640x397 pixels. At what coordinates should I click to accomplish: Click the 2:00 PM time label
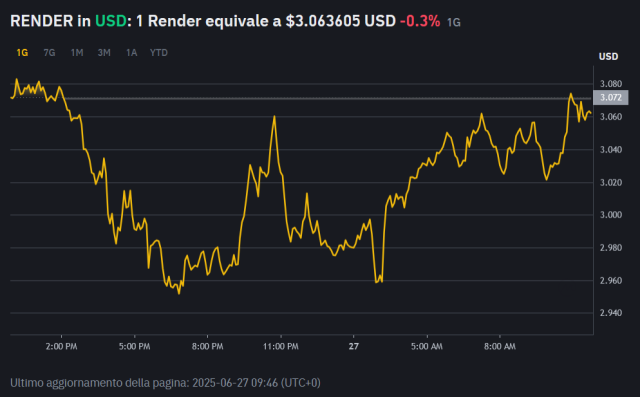click(x=61, y=346)
